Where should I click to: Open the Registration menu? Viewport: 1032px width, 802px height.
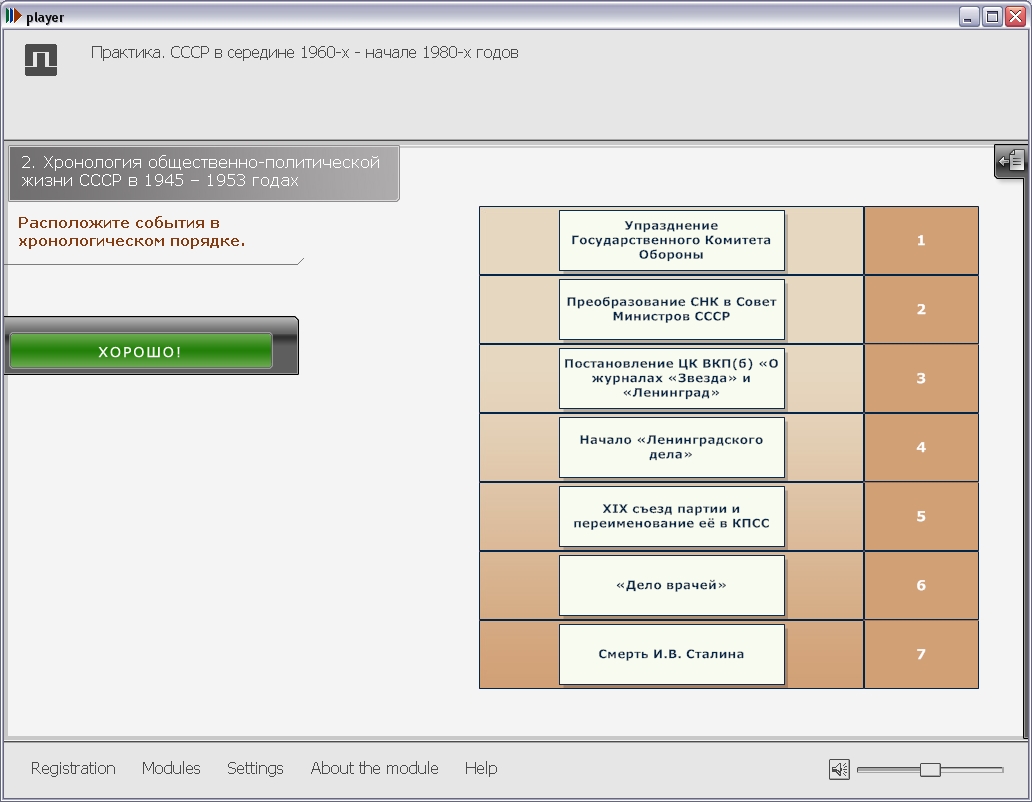coord(73,768)
